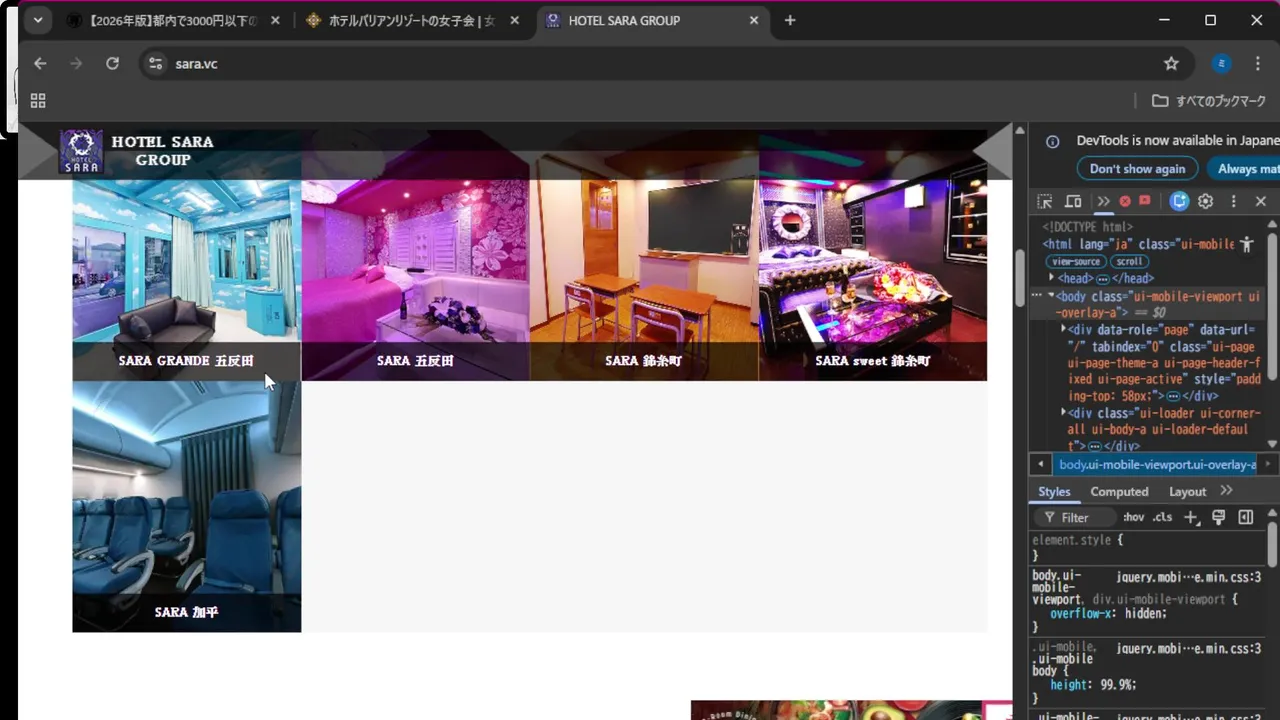The width and height of the screenshot is (1280, 720).
Task: Select the !DOCTYPE html line
Action: 1088,227
